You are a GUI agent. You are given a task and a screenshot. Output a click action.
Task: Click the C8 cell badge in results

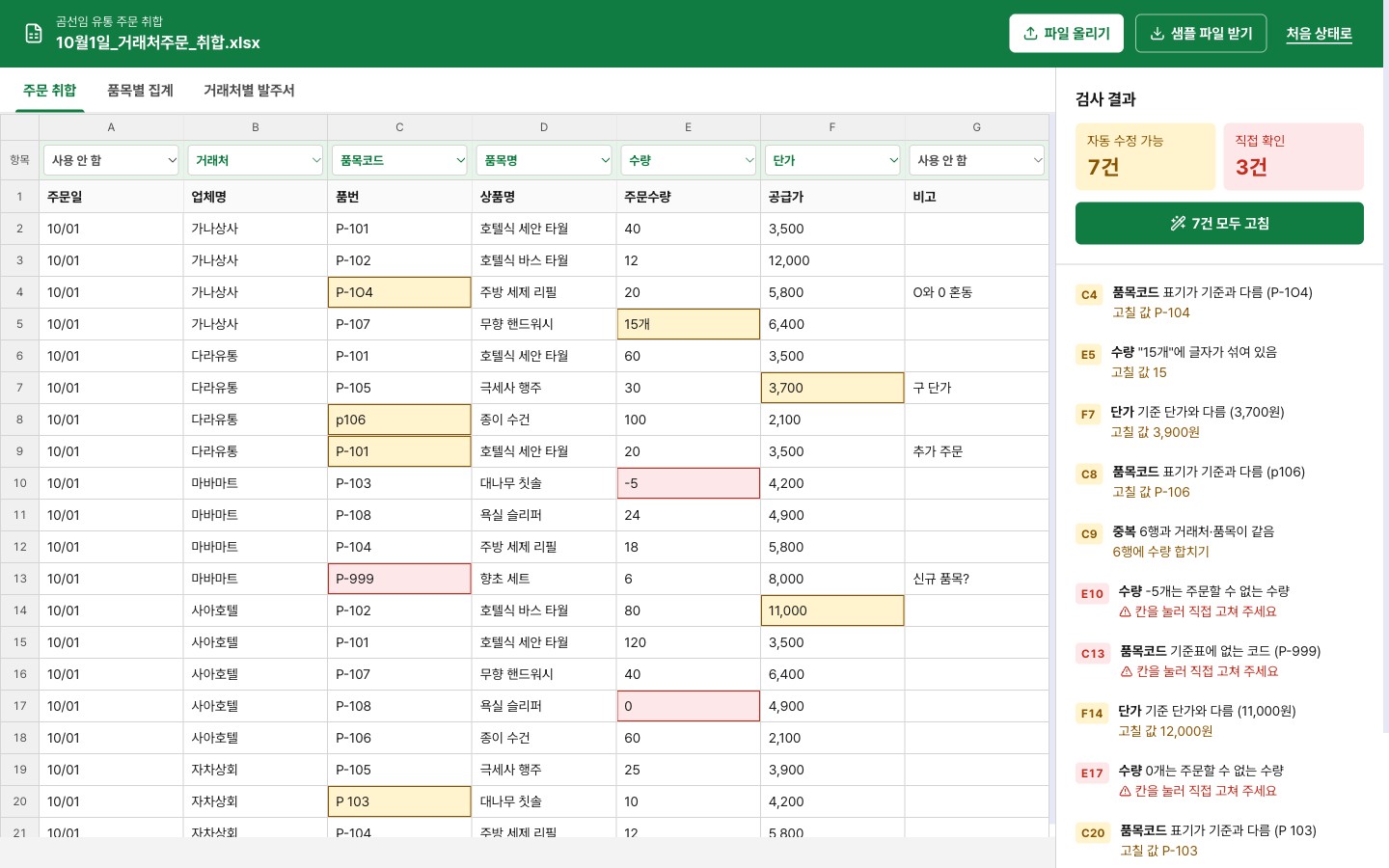tap(1089, 475)
